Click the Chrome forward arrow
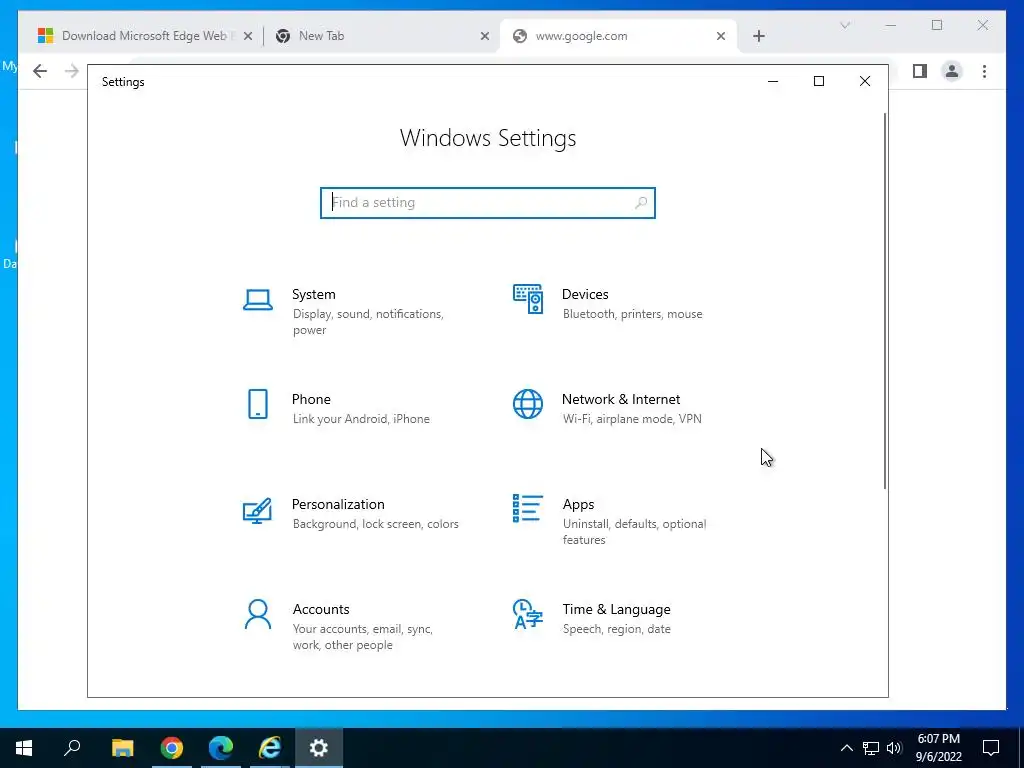Screen dimensions: 1024x768 (x=72, y=71)
